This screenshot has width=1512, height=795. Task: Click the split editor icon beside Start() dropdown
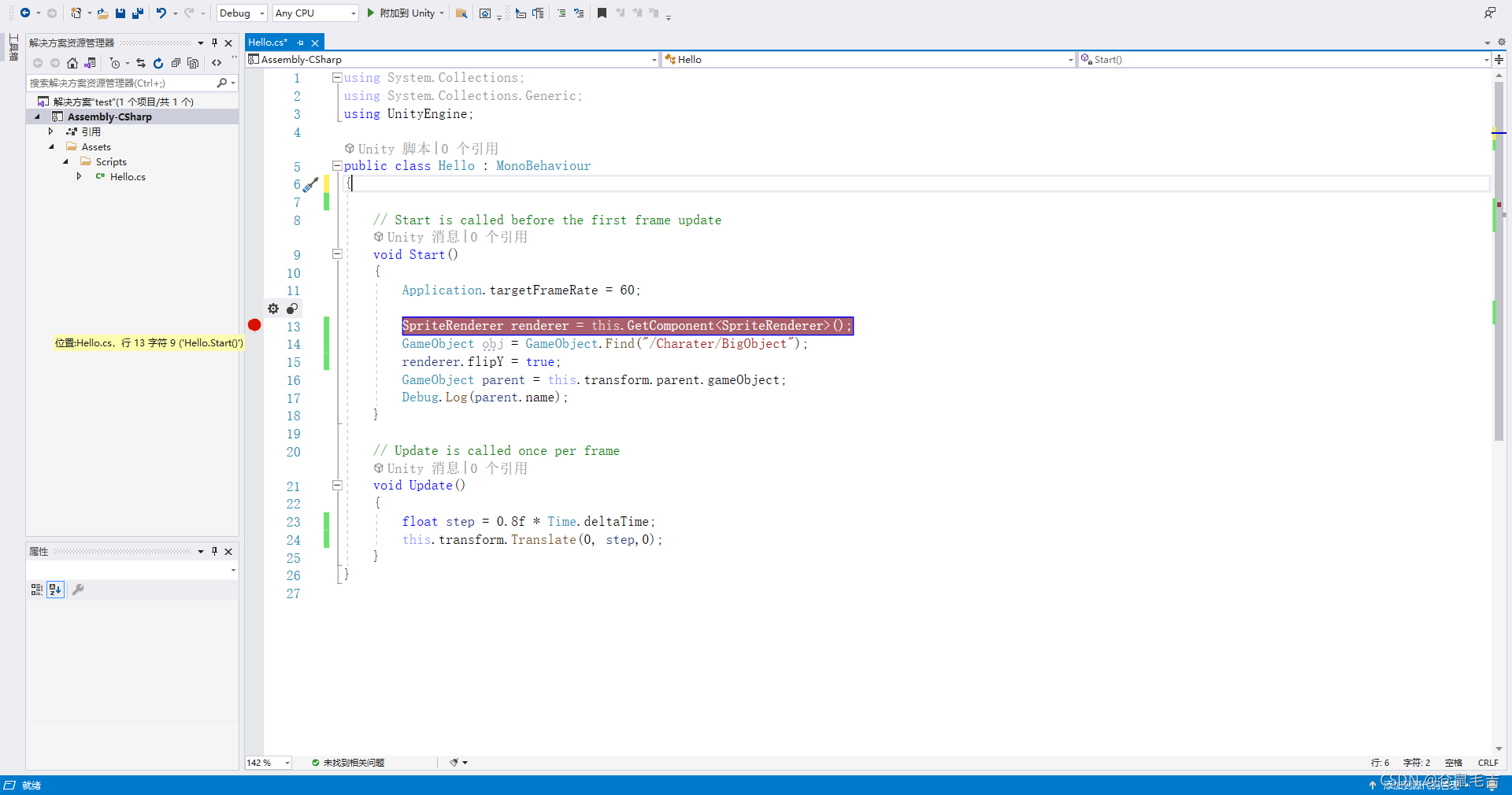tap(1499, 59)
